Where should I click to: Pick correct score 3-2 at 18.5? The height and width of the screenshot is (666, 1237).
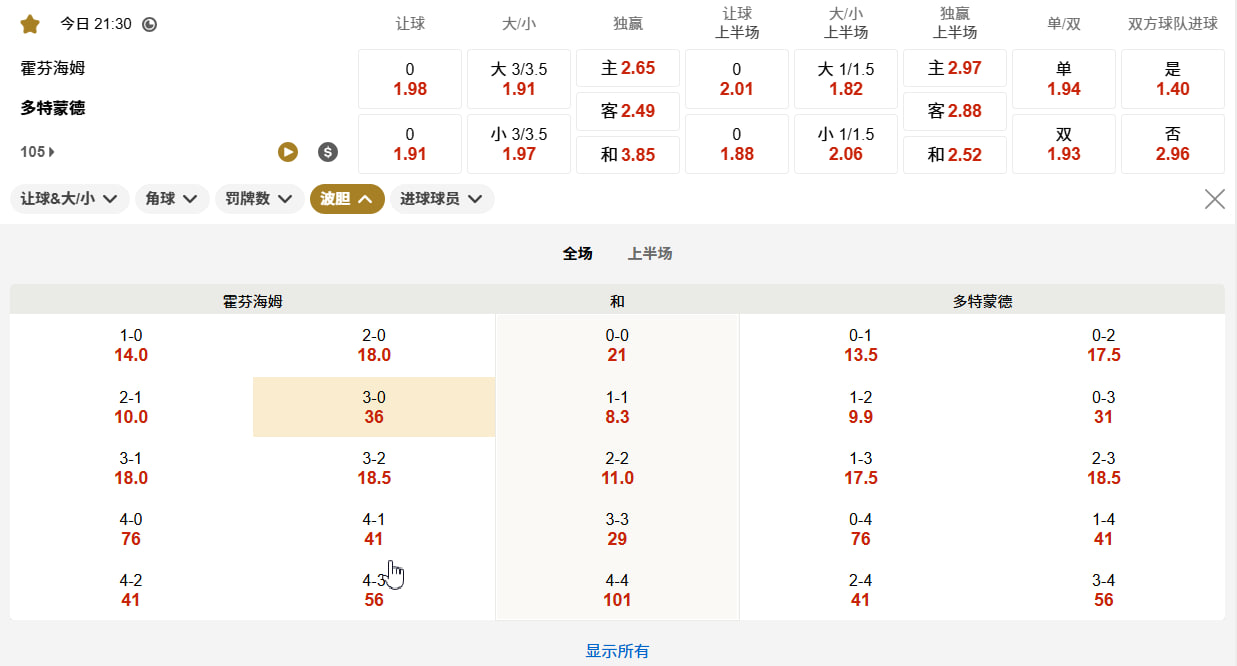[x=374, y=468]
